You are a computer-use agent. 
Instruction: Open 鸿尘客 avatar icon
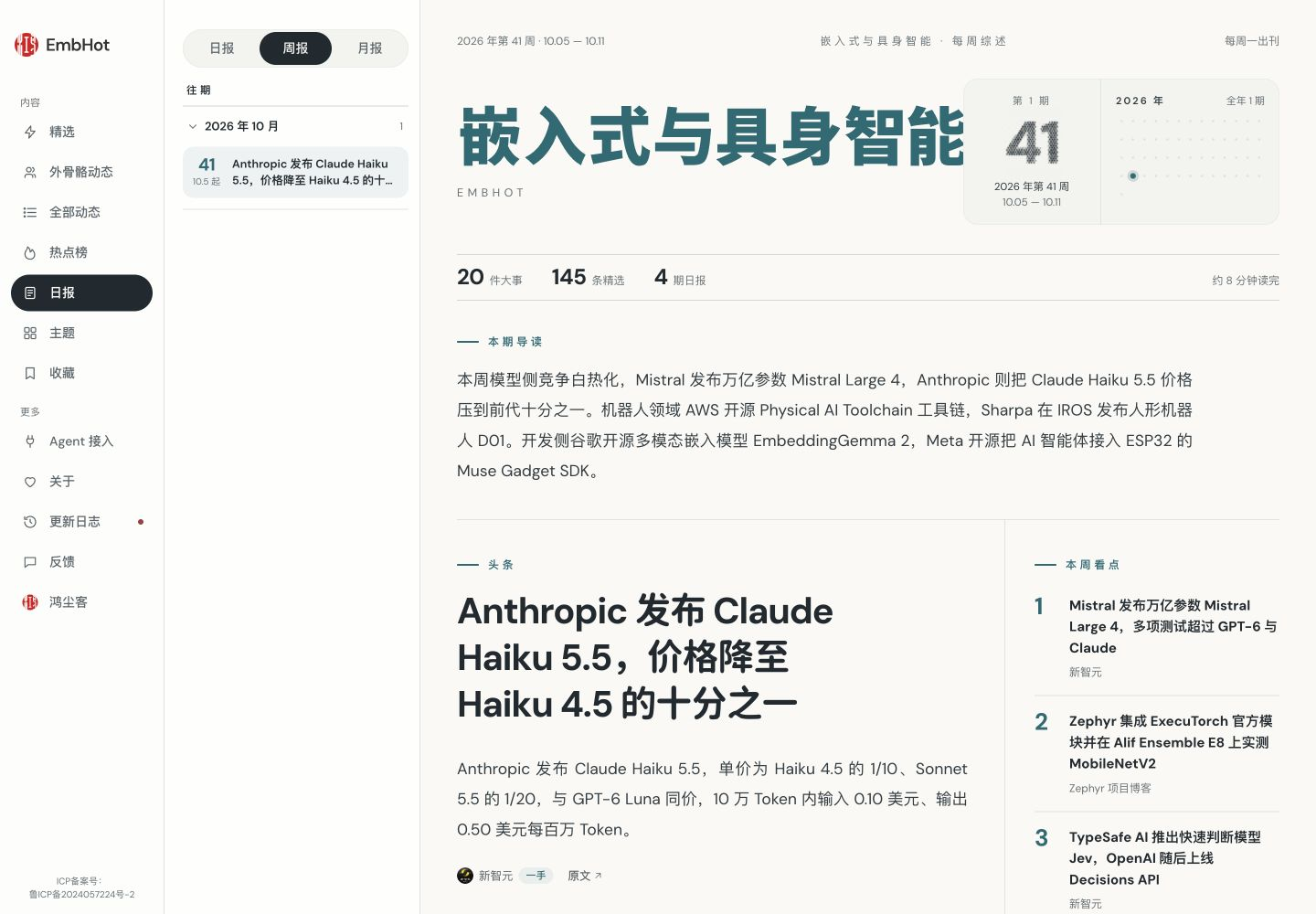(x=30, y=602)
